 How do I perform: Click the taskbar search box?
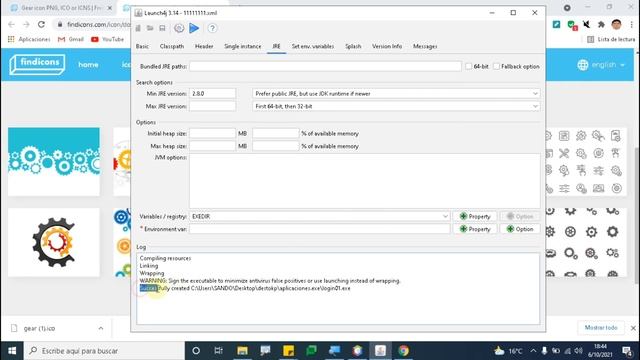[x=104, y=351]
